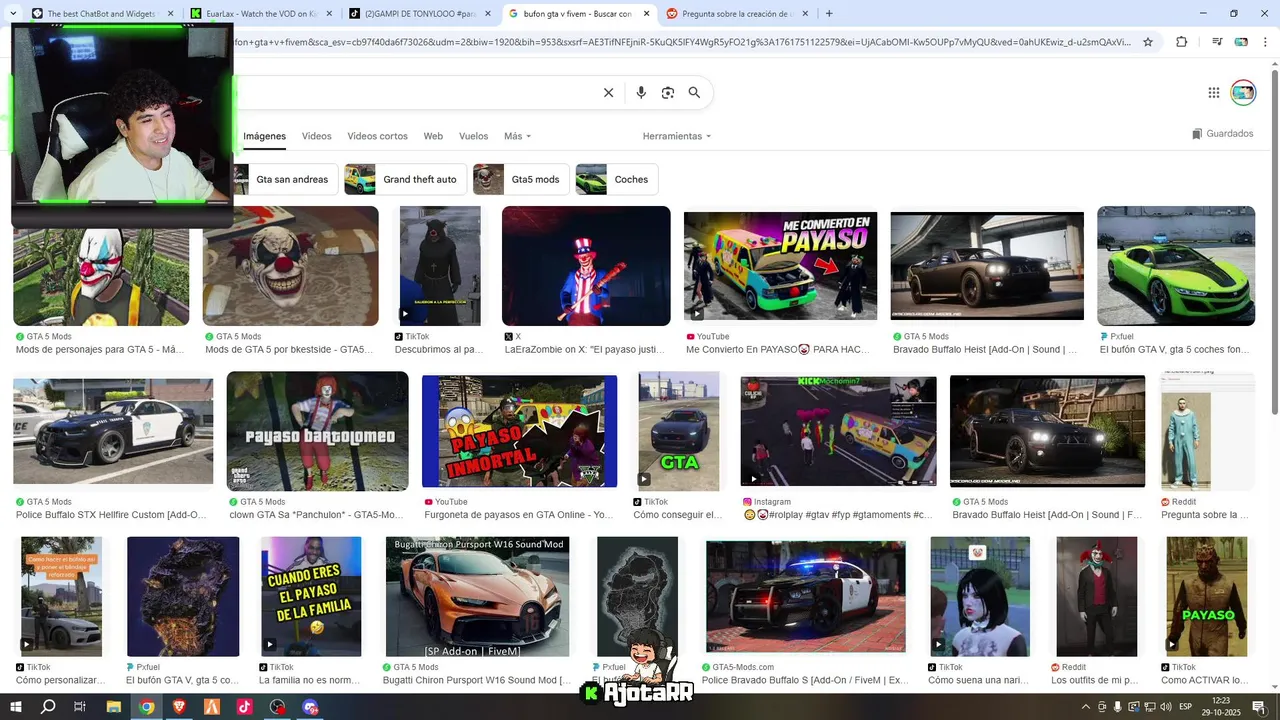This screenshot has width=1280, height=720.
Task: Open Windows taskbar search
Action: pos(48,707)
